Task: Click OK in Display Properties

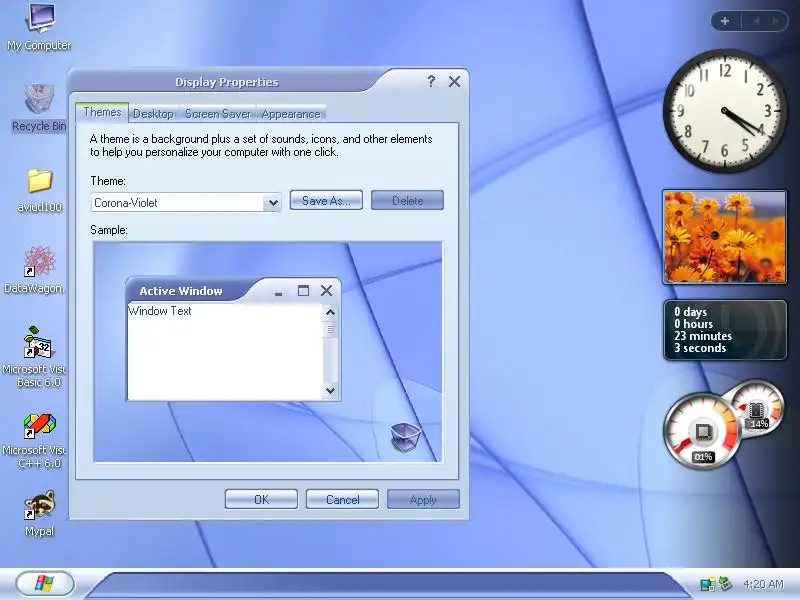Action: 261,499
